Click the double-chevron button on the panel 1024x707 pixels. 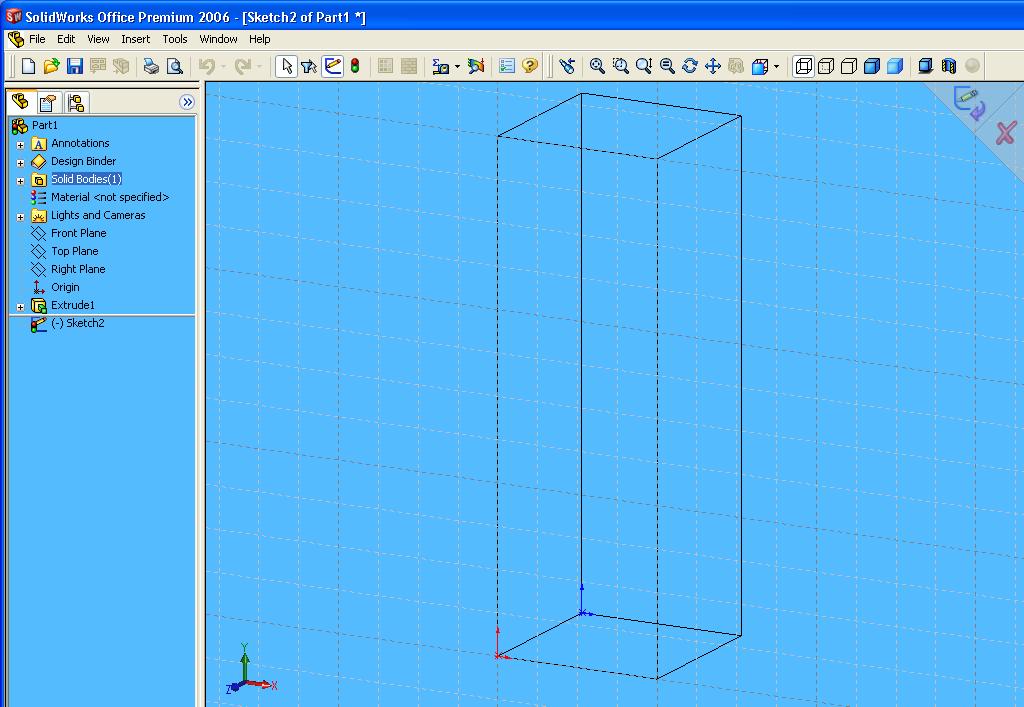click(x=187, y=102)
